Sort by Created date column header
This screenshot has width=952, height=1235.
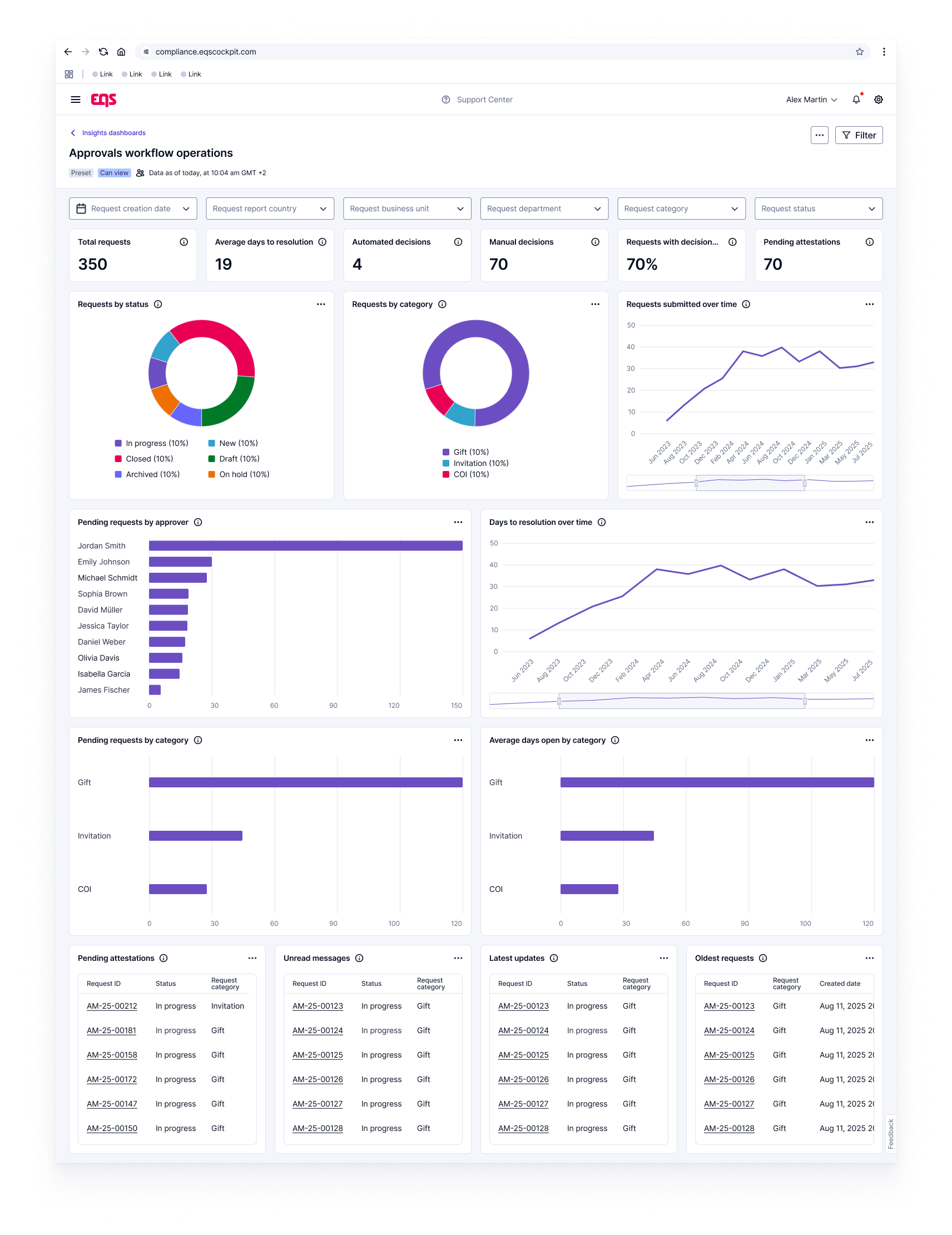point(840,983)
